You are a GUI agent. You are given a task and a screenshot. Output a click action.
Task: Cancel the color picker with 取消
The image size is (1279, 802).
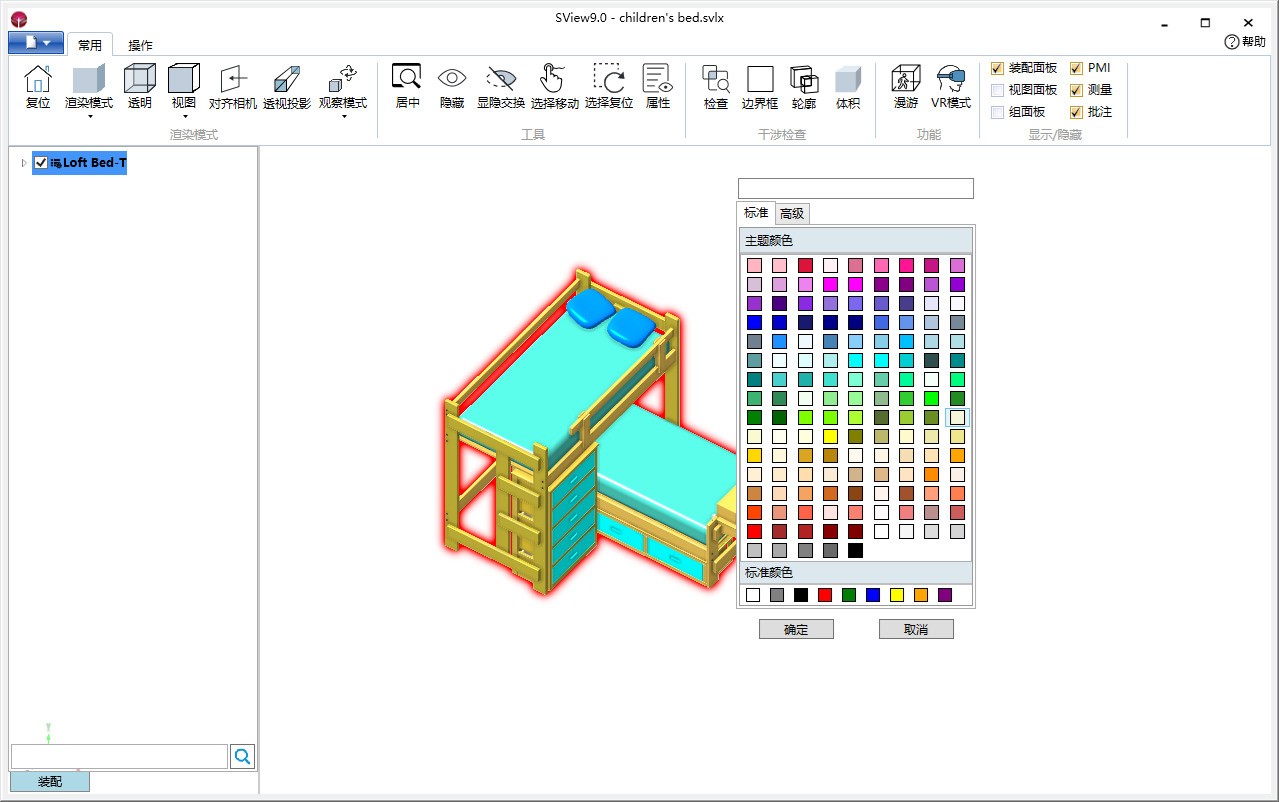coord(916,629)
